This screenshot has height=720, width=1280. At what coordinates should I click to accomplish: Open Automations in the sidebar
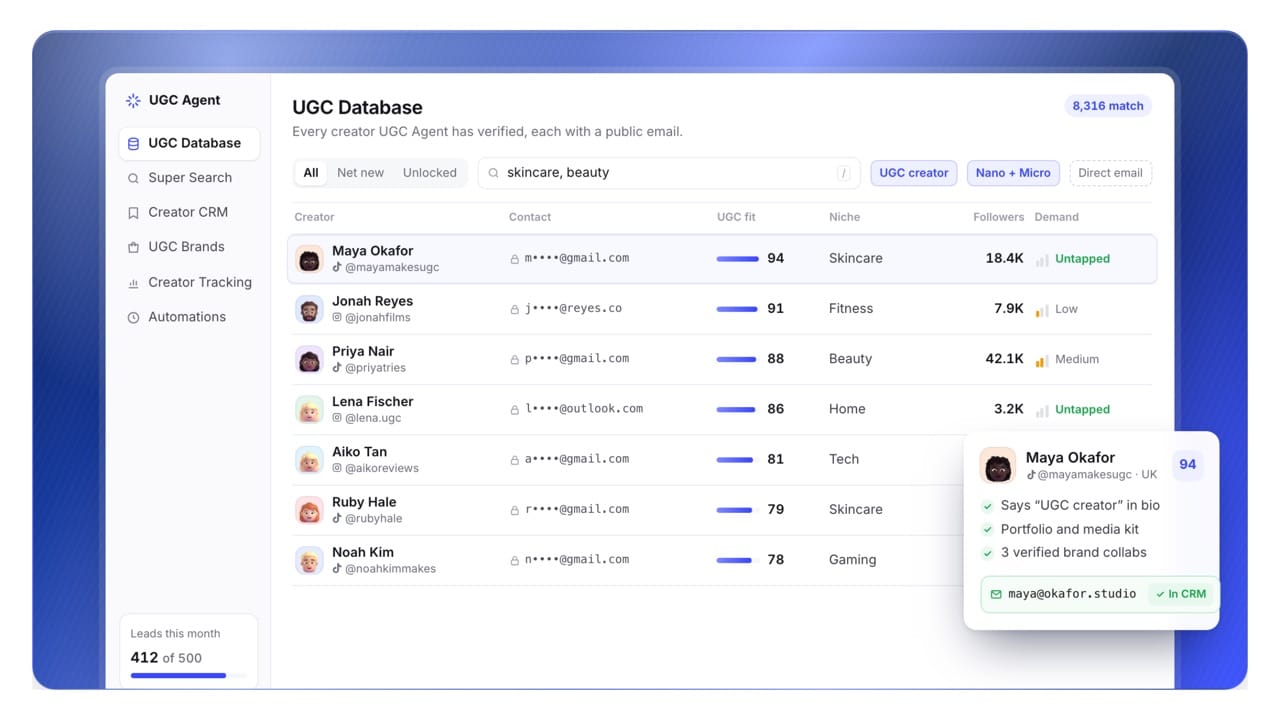click(189, 317)
